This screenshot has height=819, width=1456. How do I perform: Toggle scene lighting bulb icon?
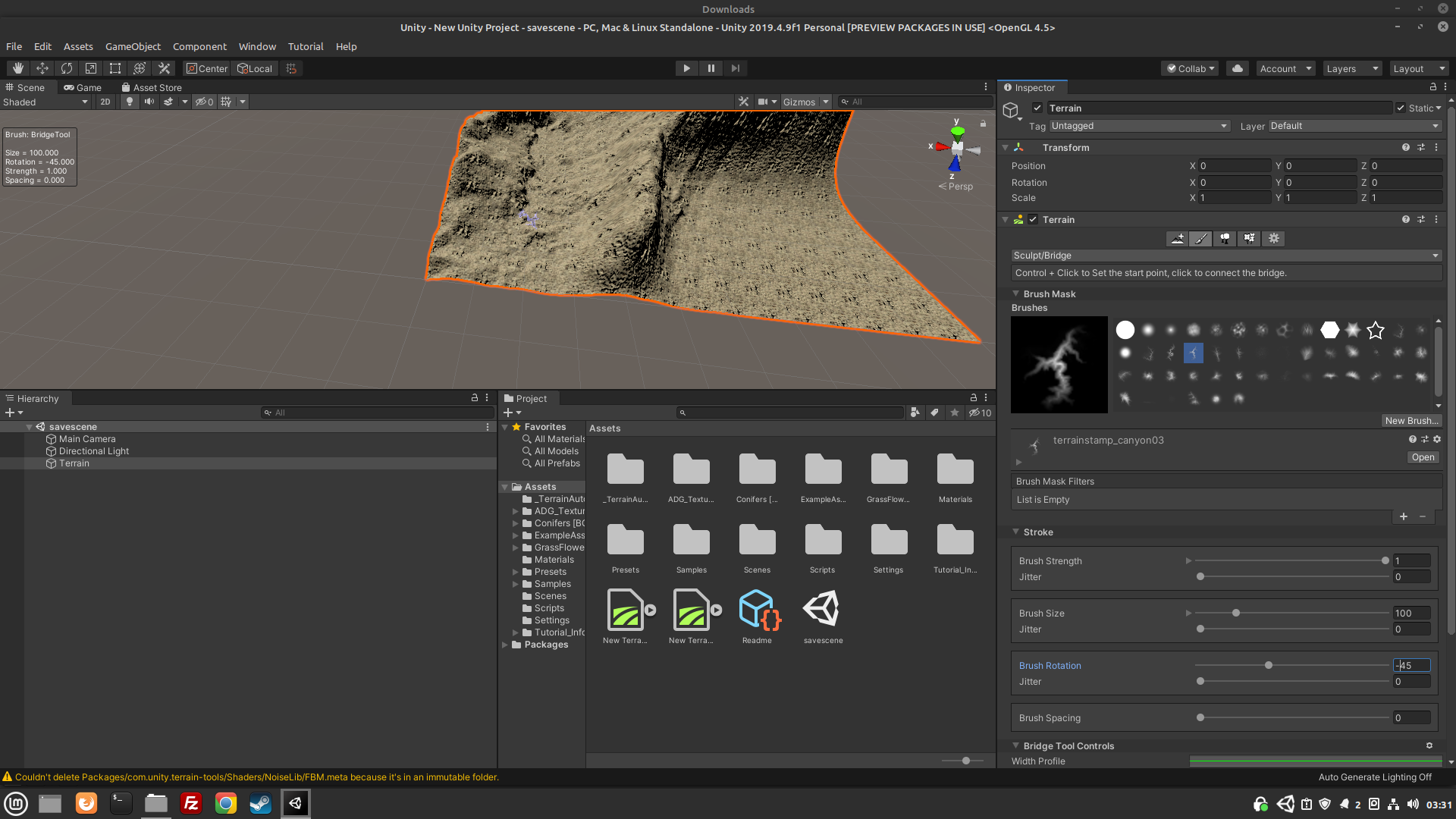[x=130, y=102]
